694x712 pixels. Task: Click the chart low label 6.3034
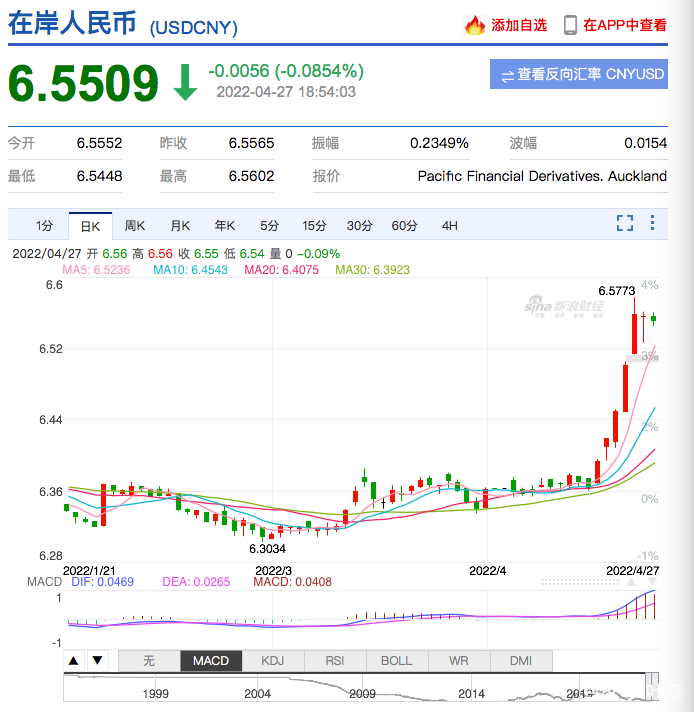268,549
